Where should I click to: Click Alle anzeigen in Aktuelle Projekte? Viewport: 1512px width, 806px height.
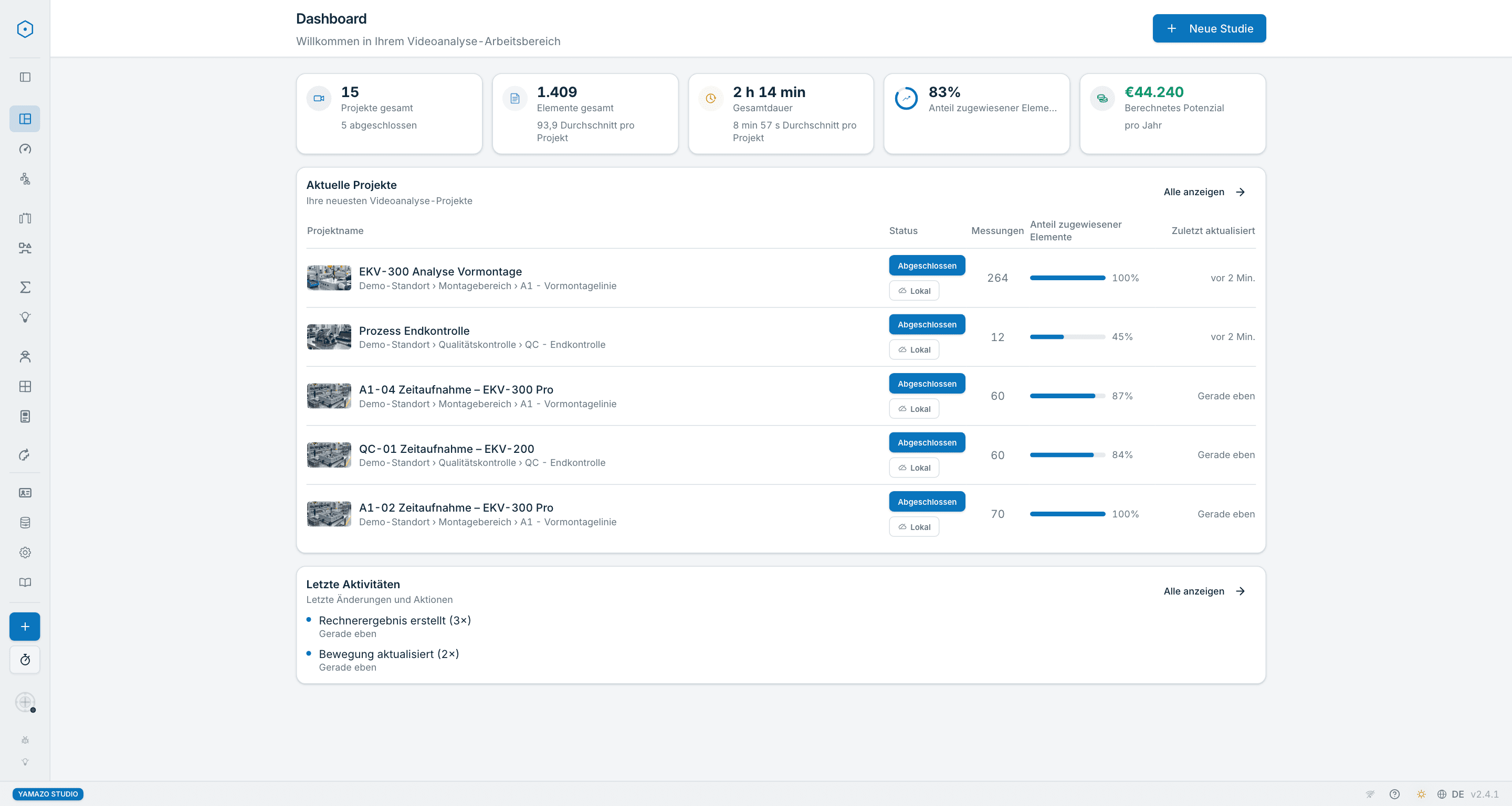1204,192
